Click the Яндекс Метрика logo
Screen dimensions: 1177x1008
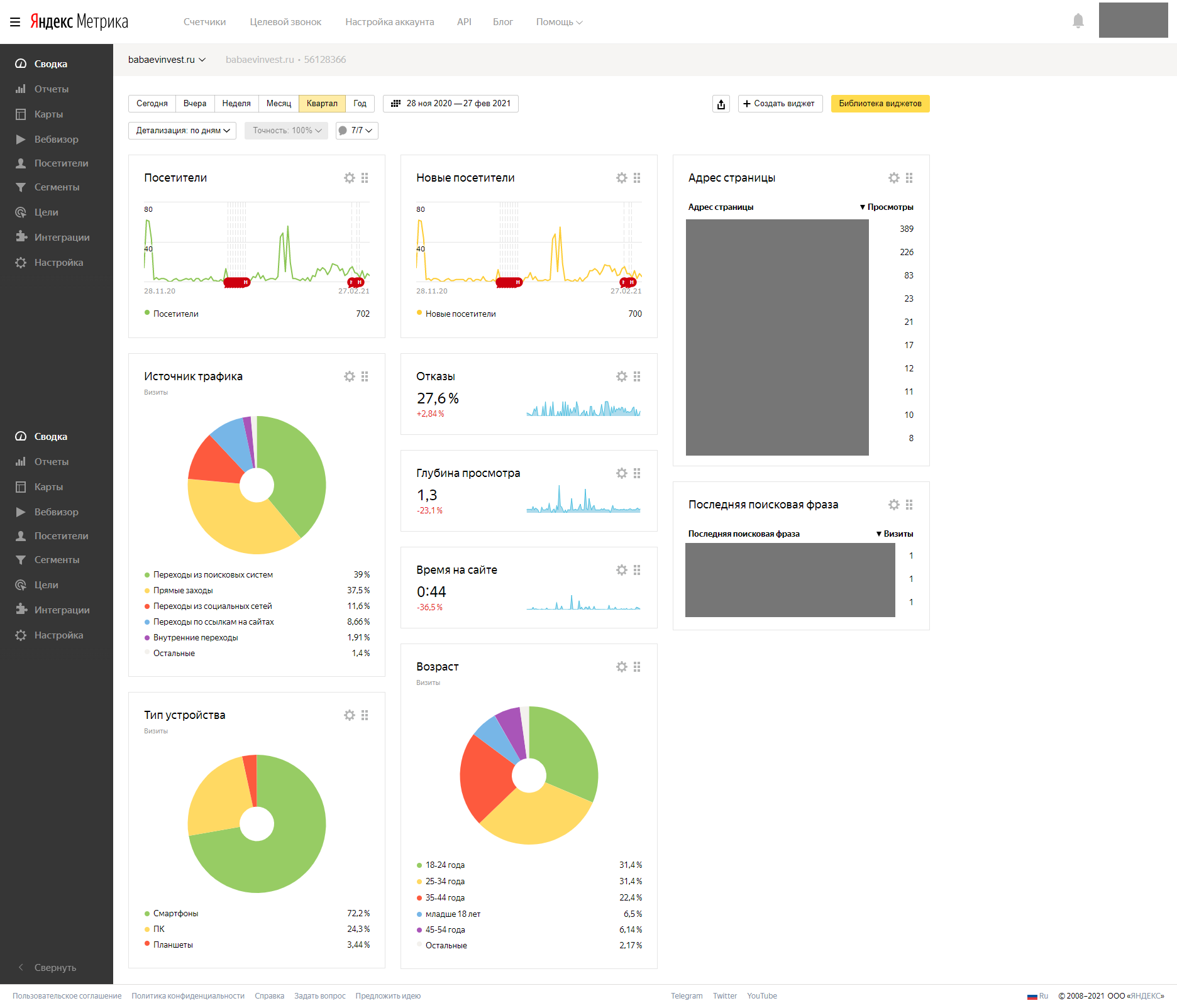point(79,22)
